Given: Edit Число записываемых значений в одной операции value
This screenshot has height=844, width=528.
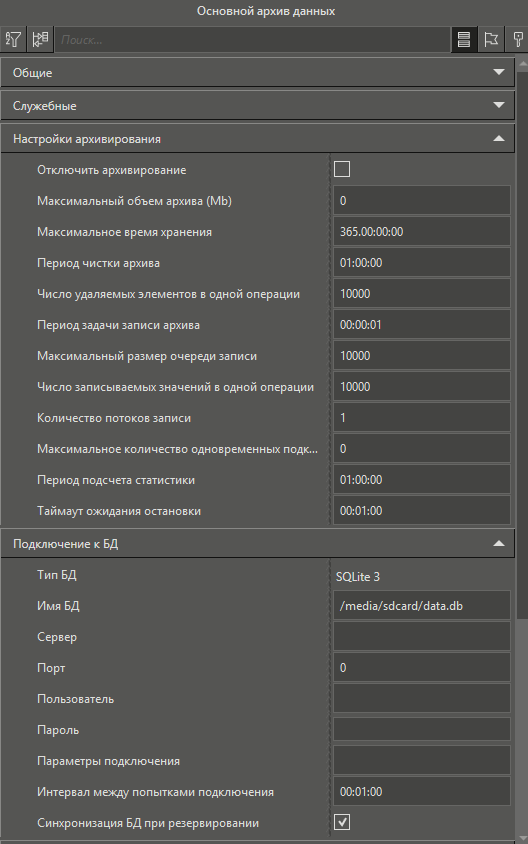Looking at the screenshot, I should (421, 387).
